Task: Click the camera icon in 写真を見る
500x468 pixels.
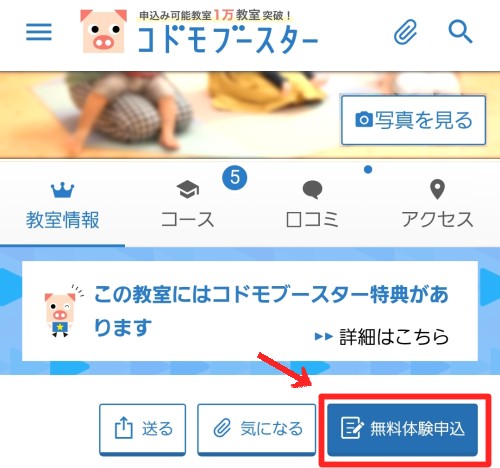Action: [x=364, y=120]
